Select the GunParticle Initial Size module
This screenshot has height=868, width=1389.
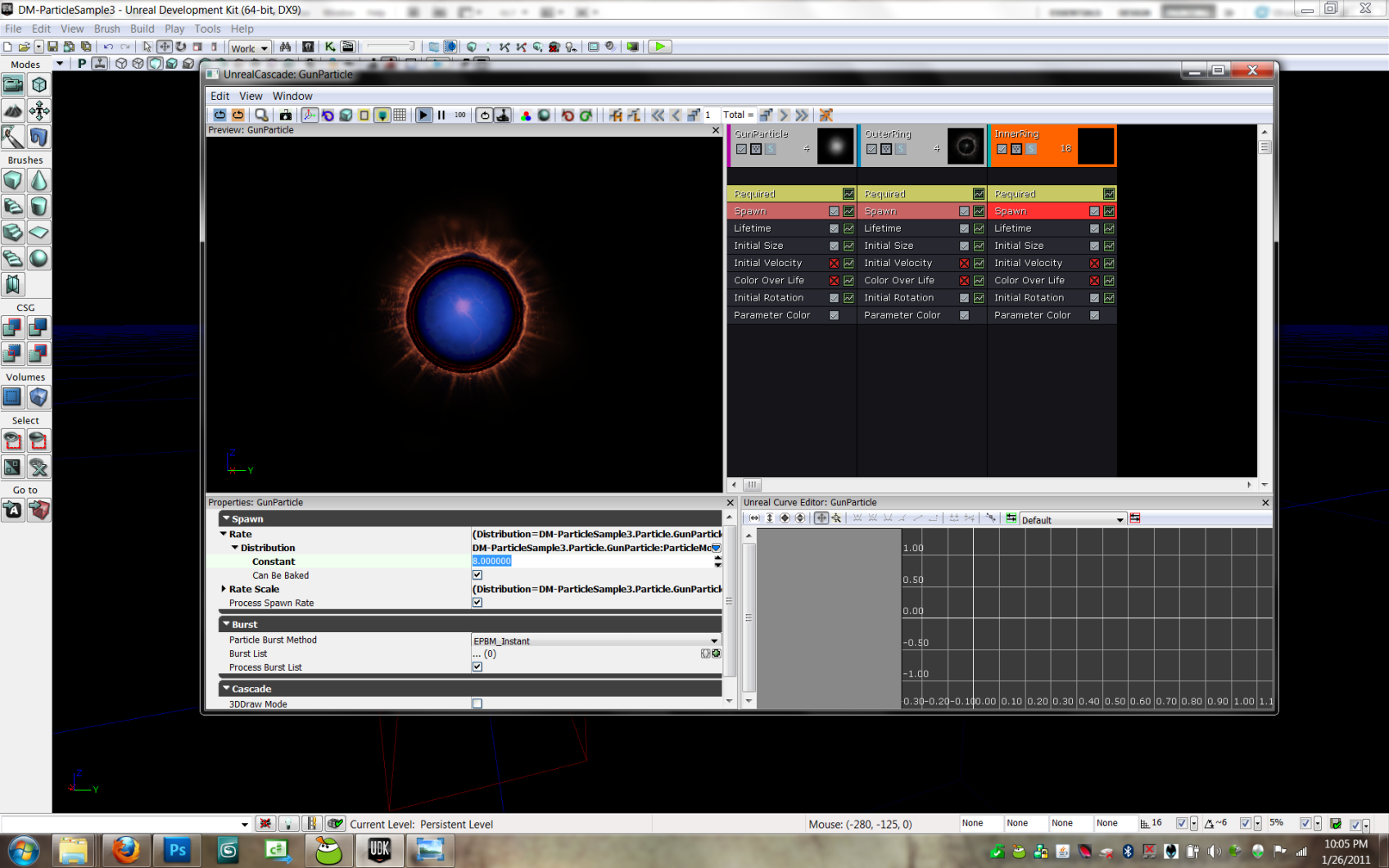point(792,246)
